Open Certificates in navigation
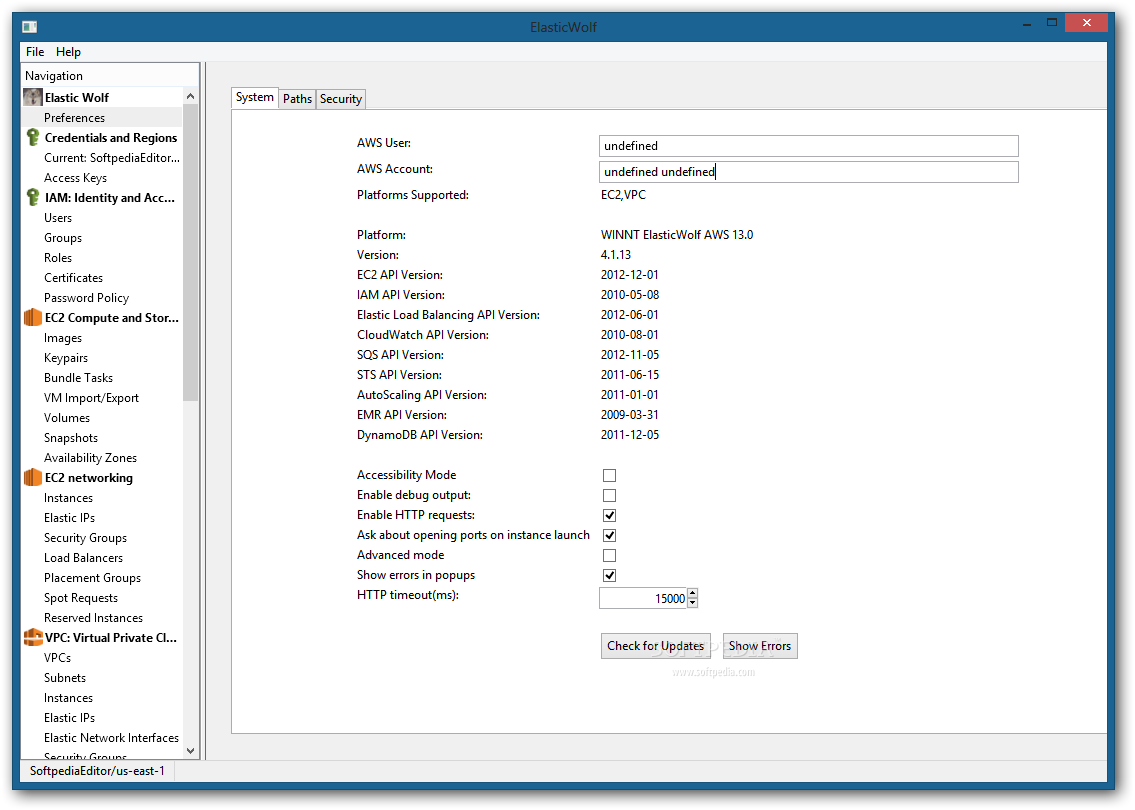The height and width of the screenshot is (810, 1135). [x=73, y=278]
